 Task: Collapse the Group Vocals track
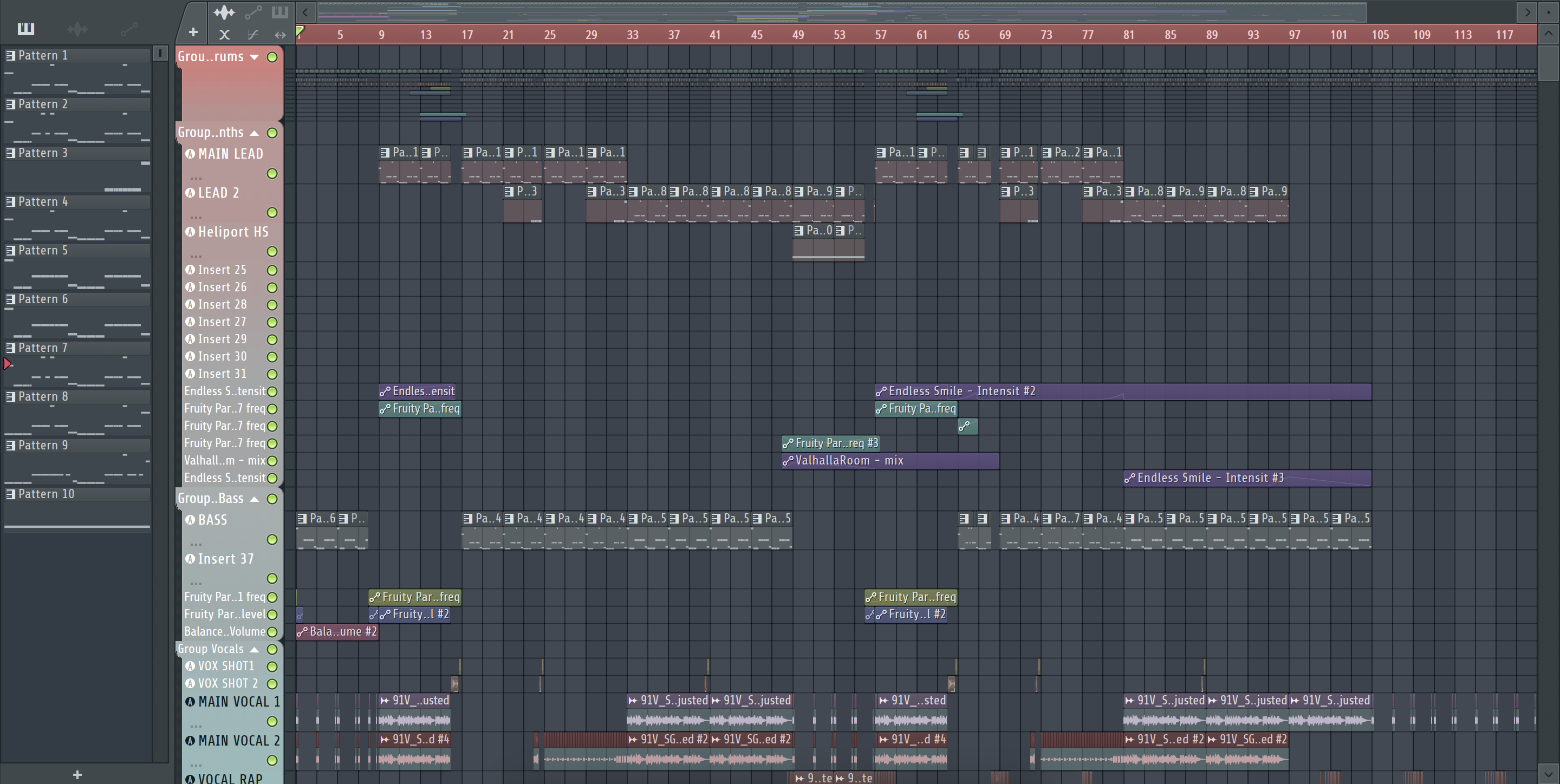point(255,650)
